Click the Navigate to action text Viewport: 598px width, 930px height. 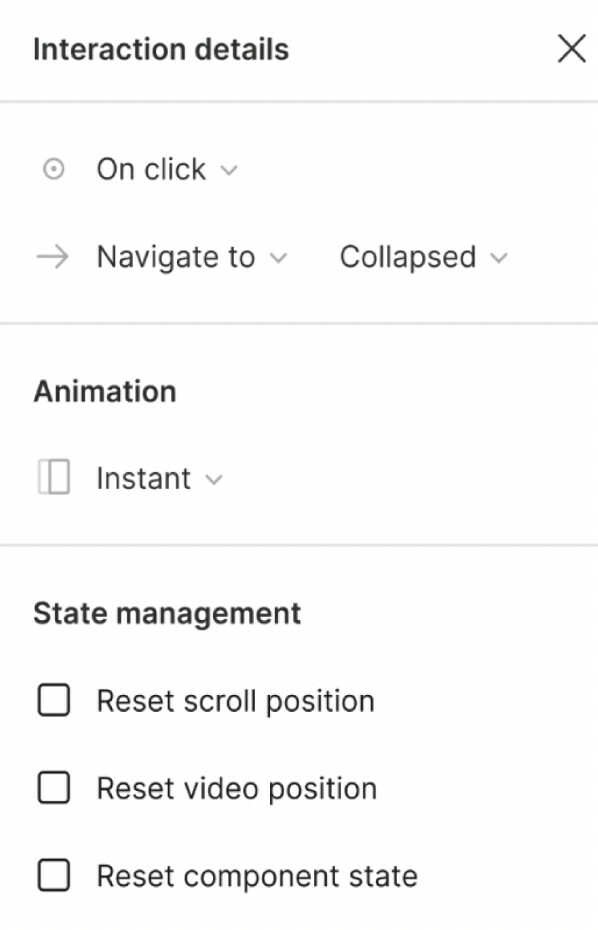point(176,257)
